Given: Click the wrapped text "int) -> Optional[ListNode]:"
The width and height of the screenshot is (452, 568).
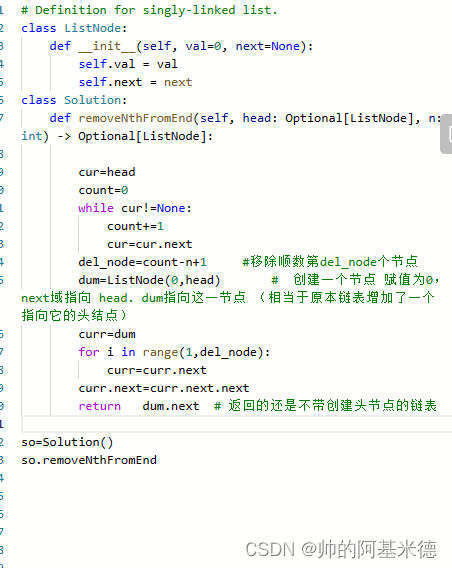Looking at the screenshot, I should (x=117, y=136).
